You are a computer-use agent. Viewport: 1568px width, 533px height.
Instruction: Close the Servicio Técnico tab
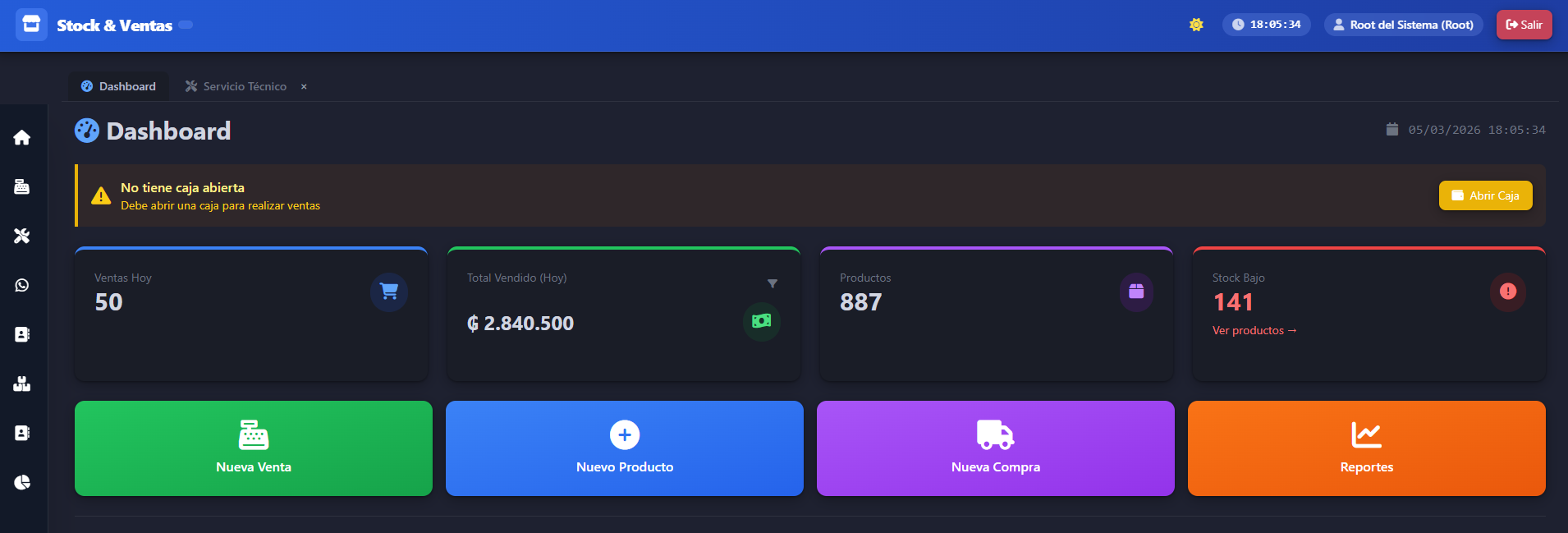click(x=304, y=86)
